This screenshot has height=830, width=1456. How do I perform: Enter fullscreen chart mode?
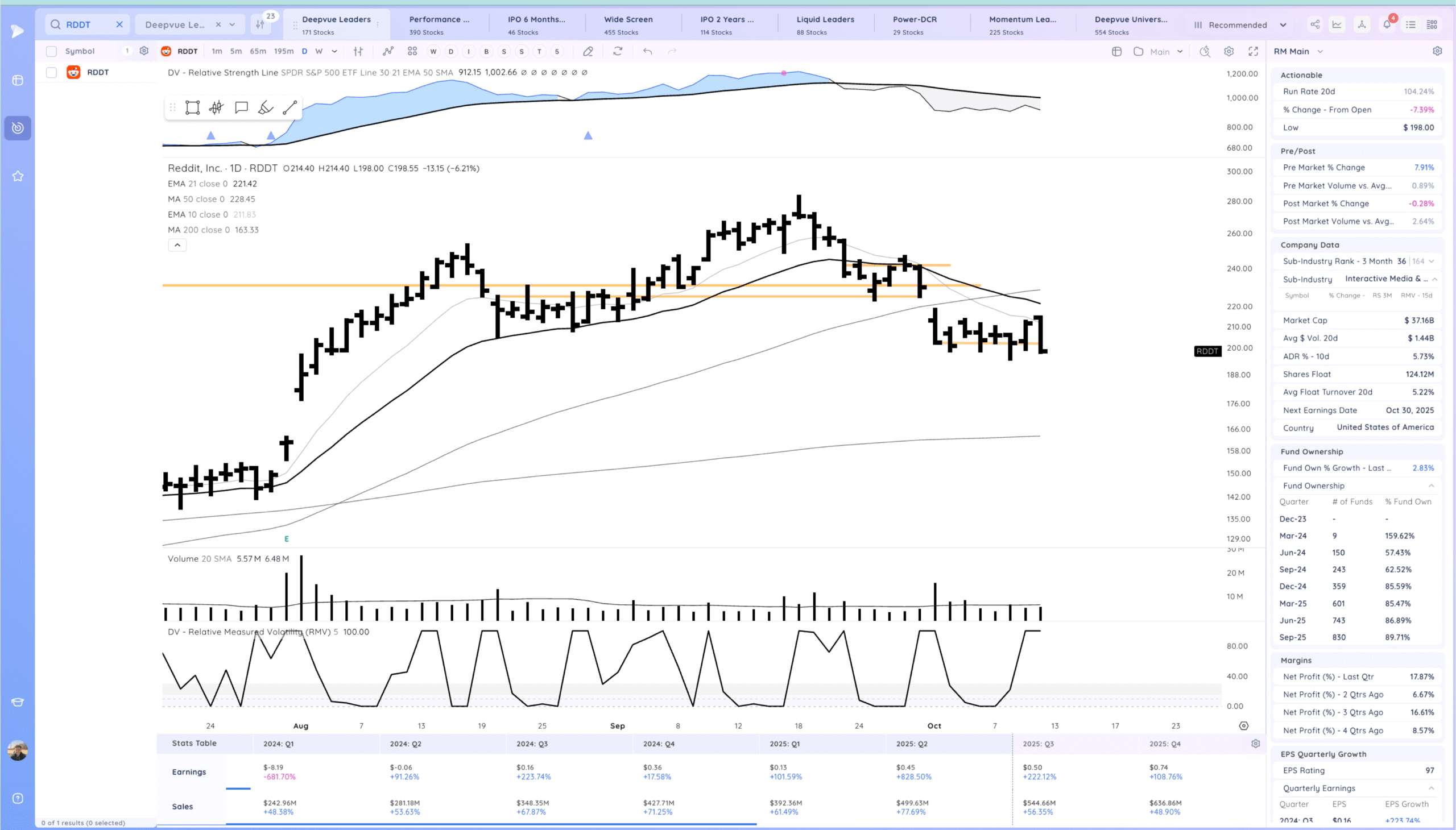1253,51
